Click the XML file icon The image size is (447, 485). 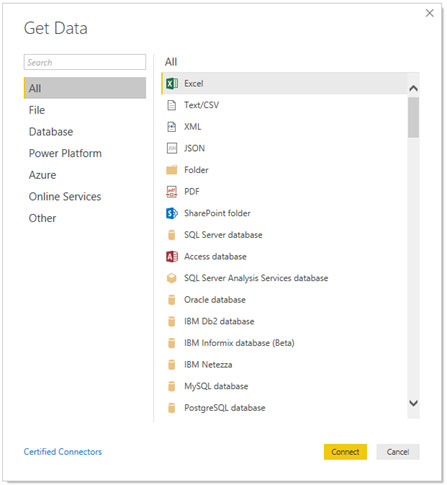(172, 127)
